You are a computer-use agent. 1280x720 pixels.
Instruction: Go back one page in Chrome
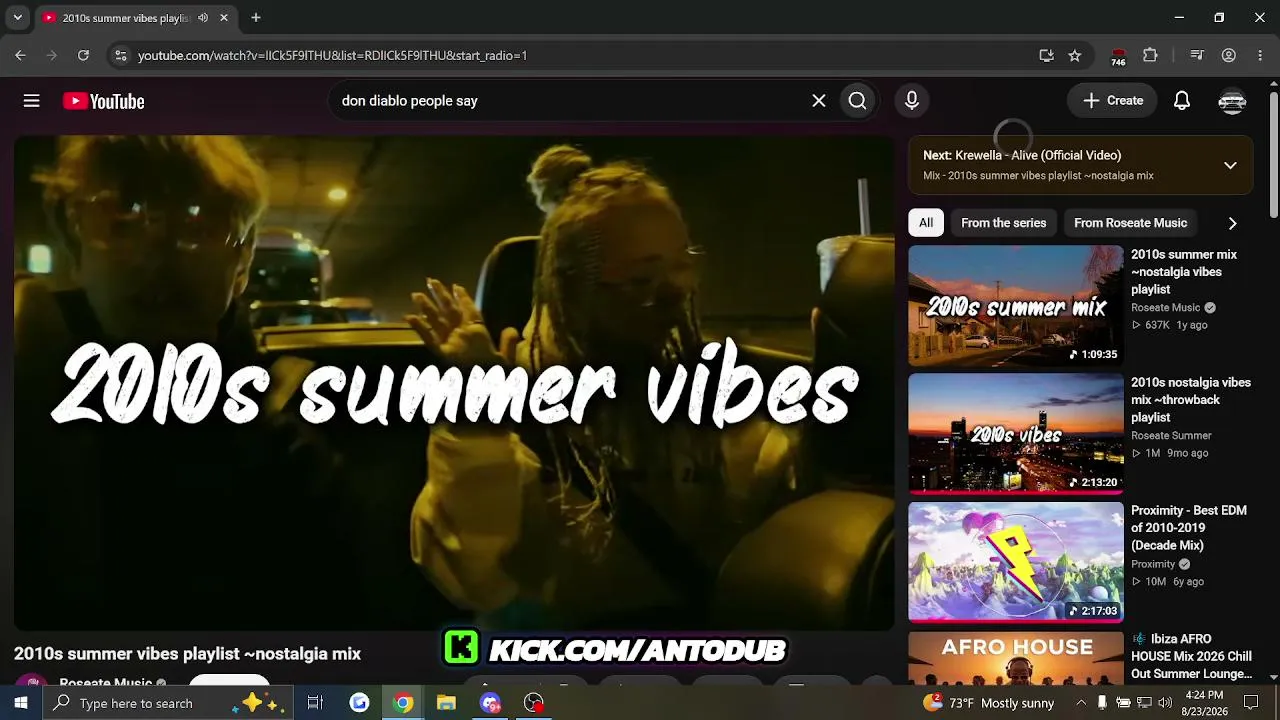pos(20,55)
